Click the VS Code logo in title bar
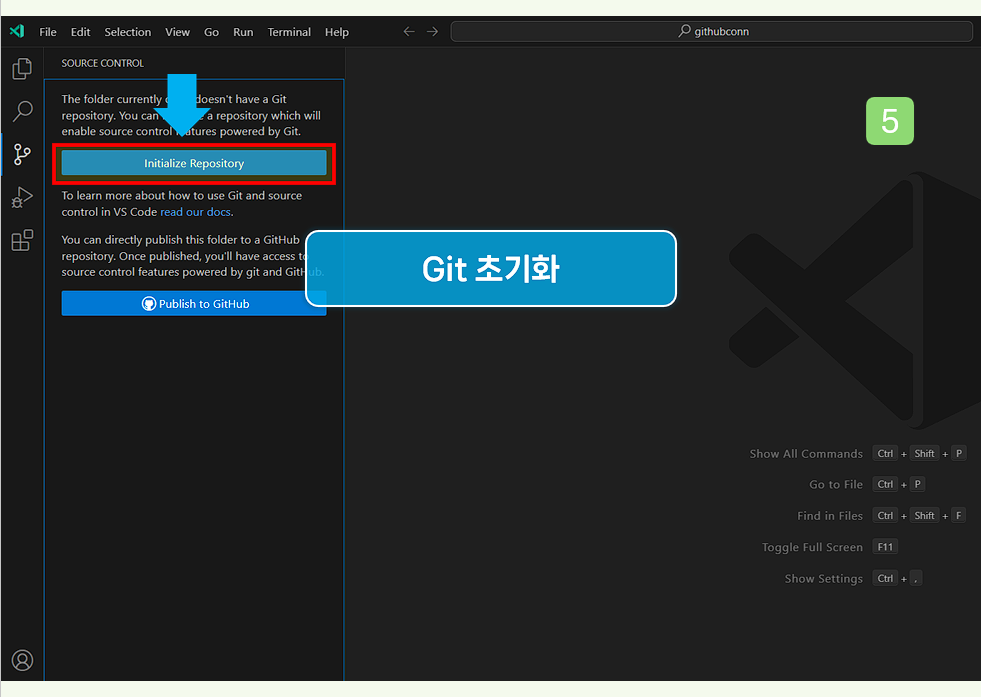The width and height of the screenshot is (981, 697). click(x=17, y=31)
